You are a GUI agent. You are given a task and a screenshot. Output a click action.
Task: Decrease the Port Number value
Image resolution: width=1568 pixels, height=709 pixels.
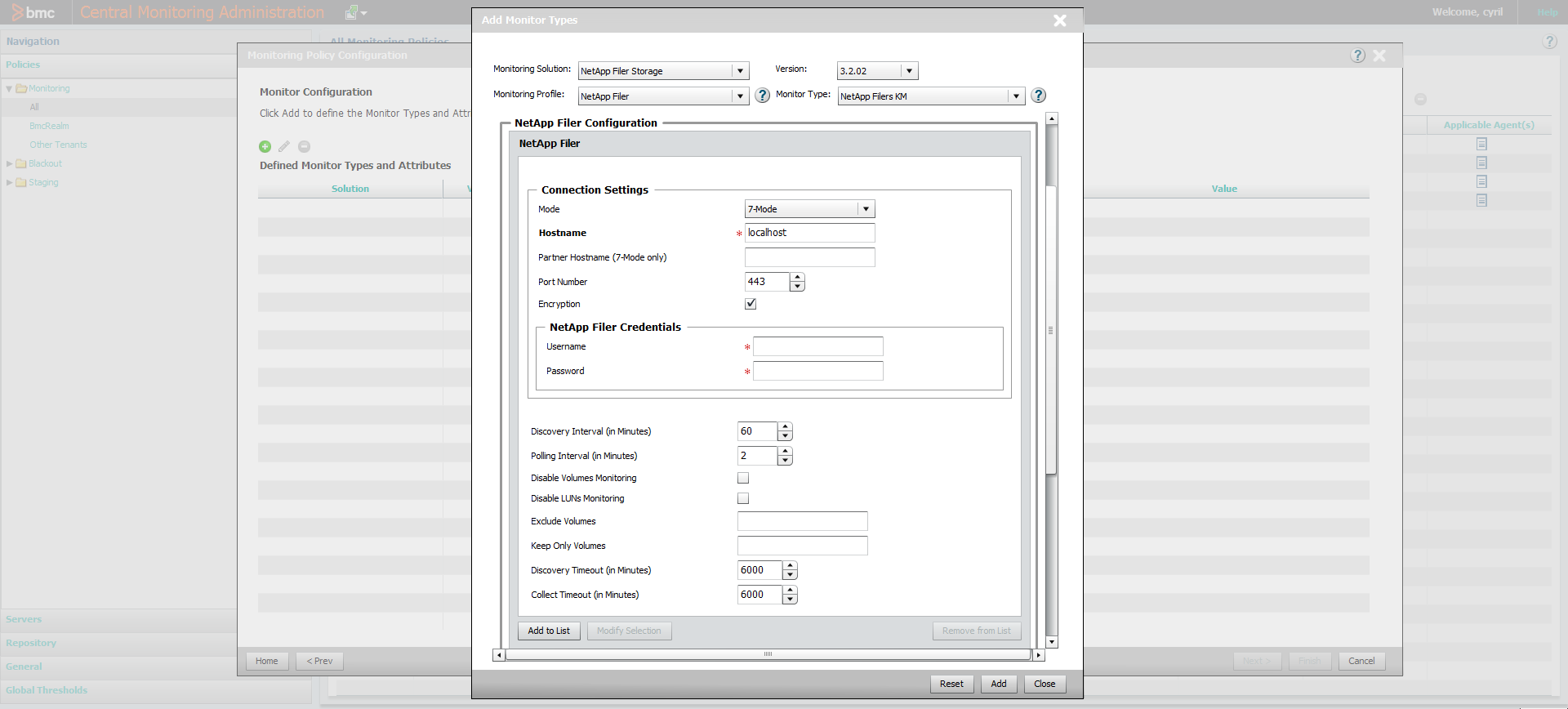pos(798,287)
